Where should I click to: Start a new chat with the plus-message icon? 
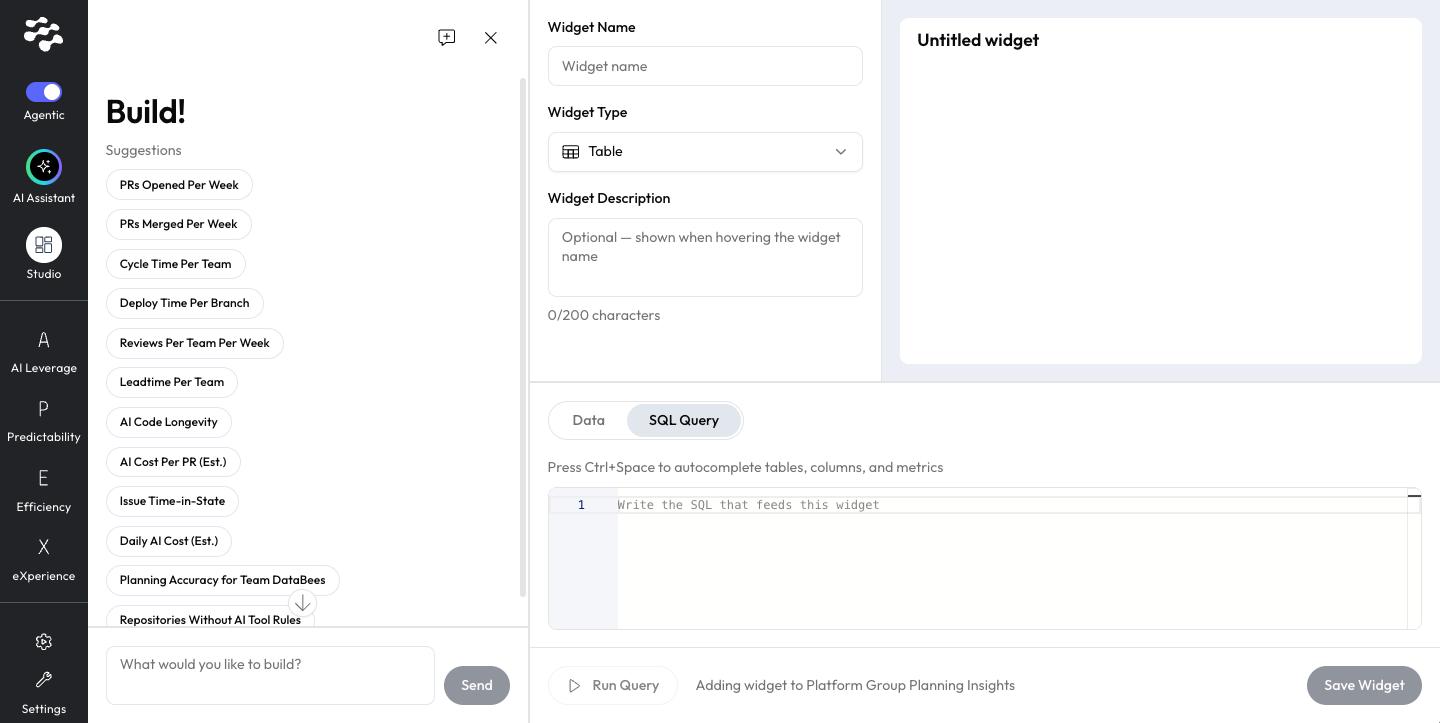pos(447,38)
